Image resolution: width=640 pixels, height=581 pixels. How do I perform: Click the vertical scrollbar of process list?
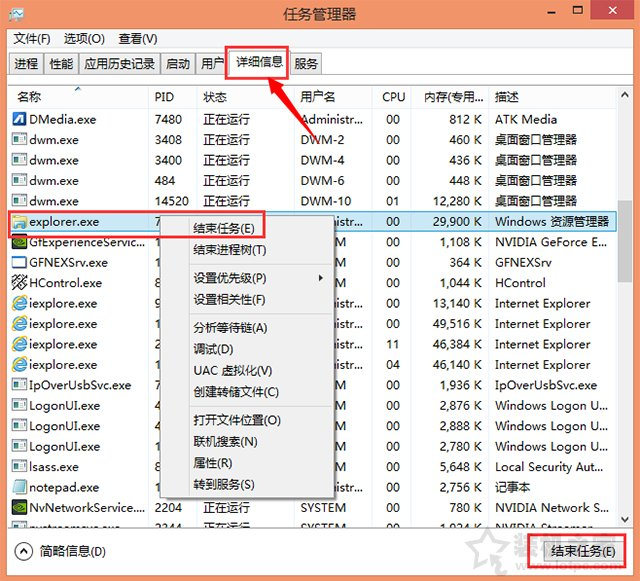click(626, 300)
